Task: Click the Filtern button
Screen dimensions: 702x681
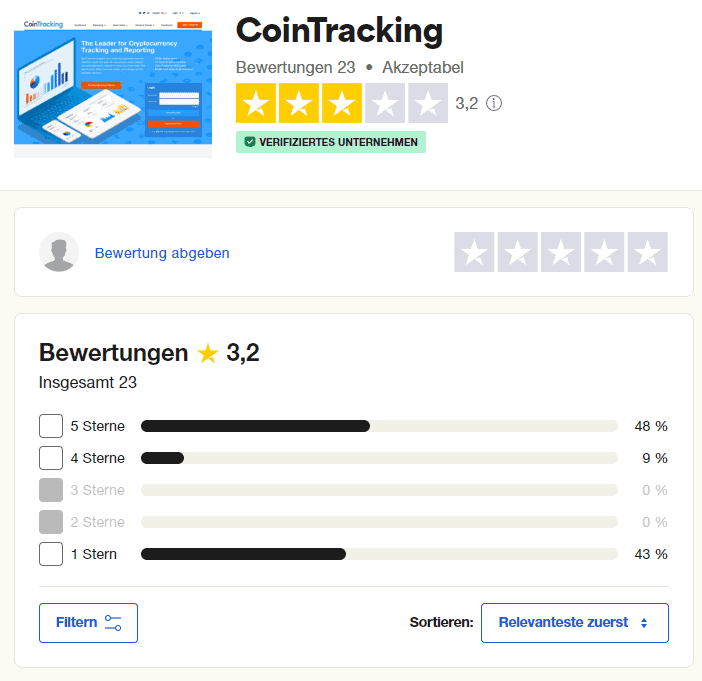Action: pyautogui.click(x=88, y=622)
